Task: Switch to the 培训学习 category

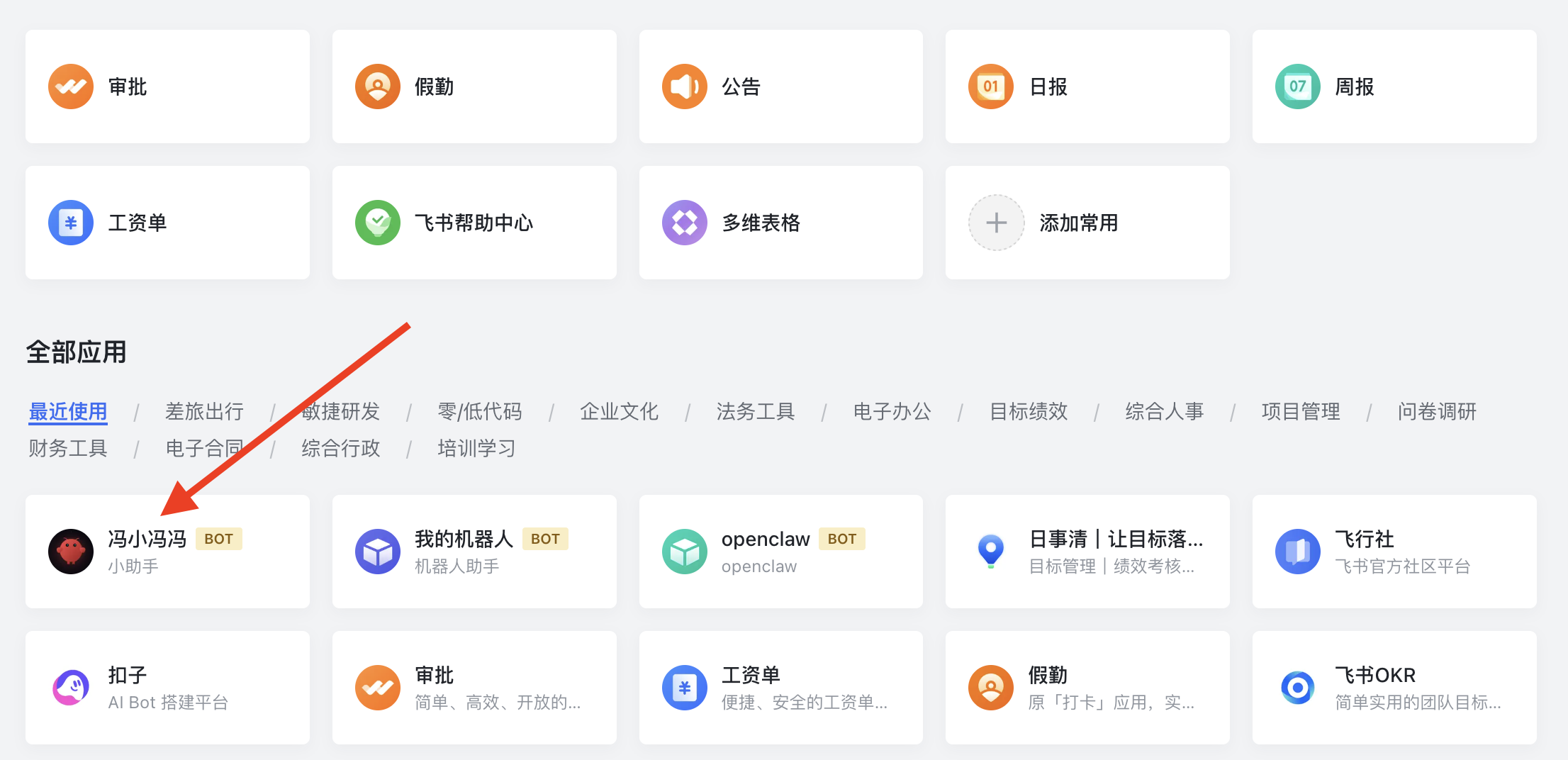Action: (x=476, y=448)
